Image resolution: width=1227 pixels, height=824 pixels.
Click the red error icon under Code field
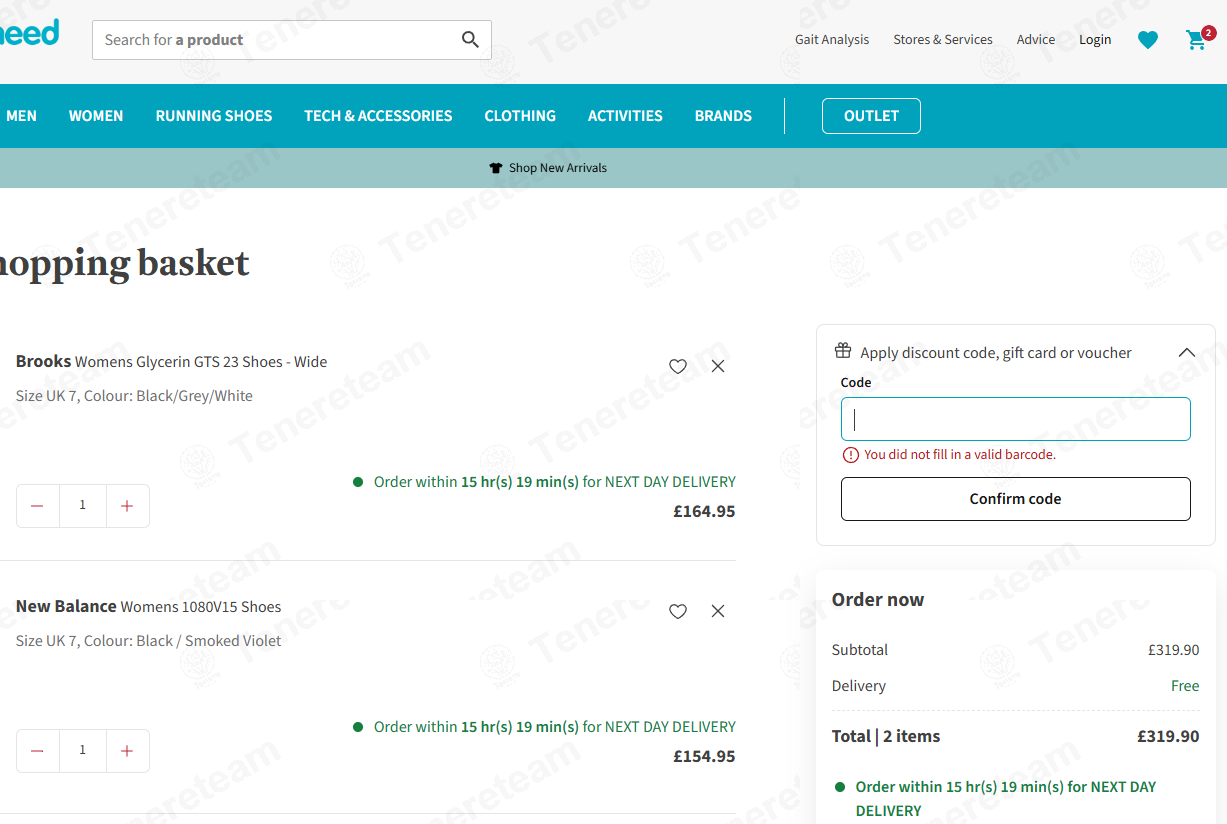coord(851,455)
